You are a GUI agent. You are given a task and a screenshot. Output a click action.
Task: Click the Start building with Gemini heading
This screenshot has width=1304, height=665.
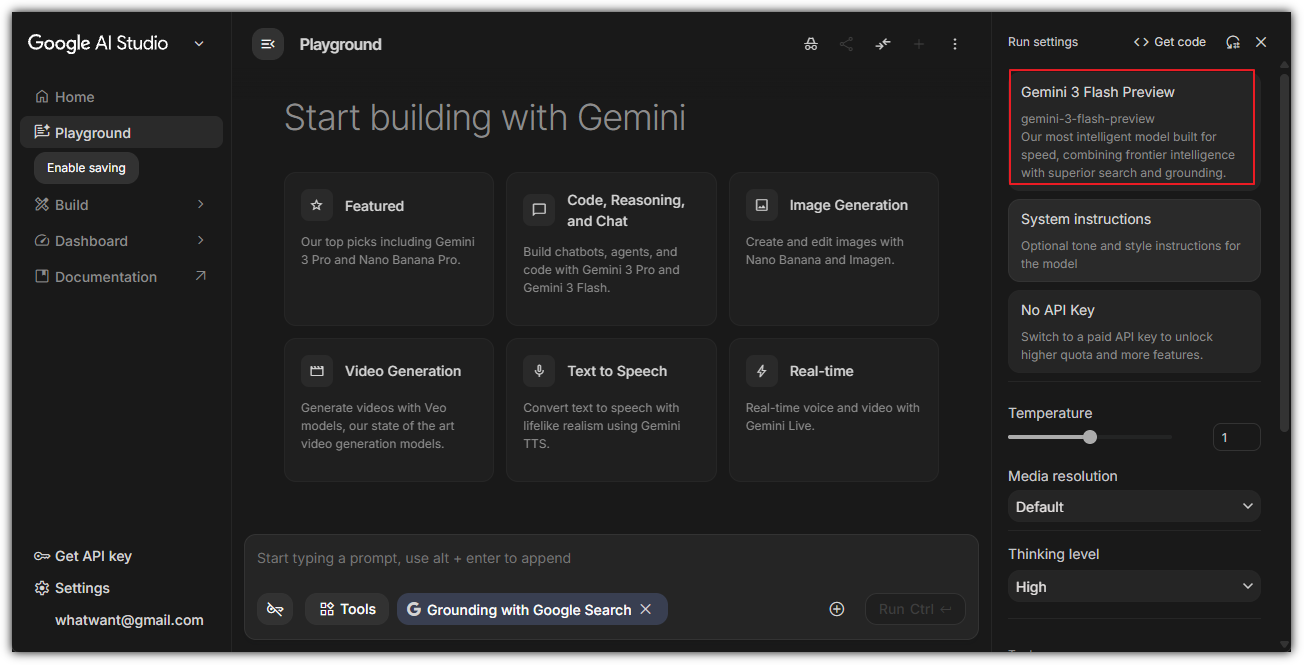point(485,117)
